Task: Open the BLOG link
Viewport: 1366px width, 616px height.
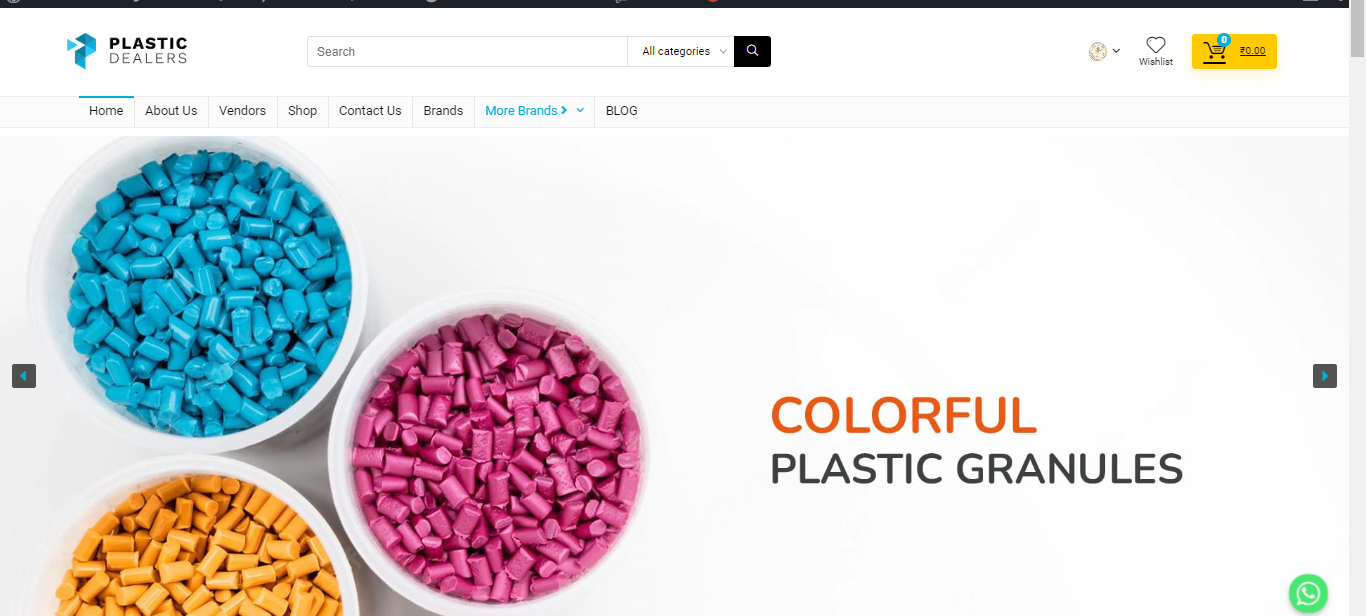Action: (621, 111)
